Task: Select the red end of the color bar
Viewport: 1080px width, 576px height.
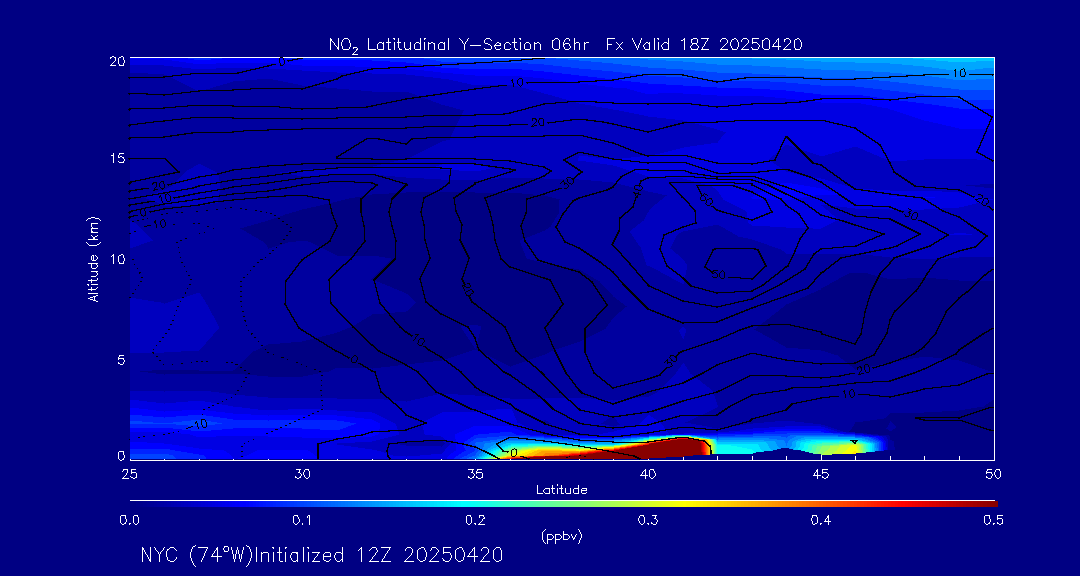Action: [985, 502]
